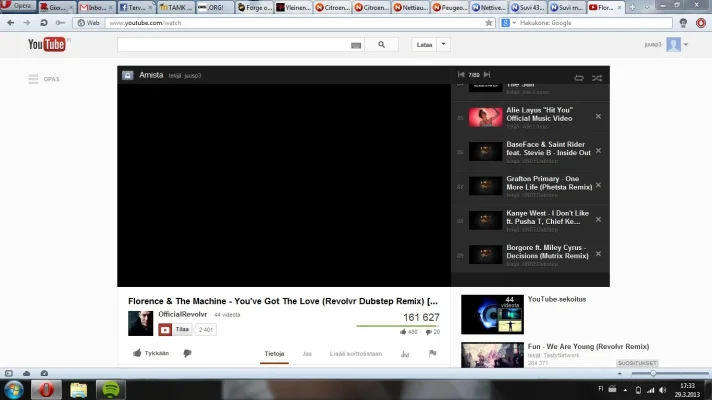Toggle playlist shuffle
This screenshot has width=712, height=400.
click(x=597, y=77)
